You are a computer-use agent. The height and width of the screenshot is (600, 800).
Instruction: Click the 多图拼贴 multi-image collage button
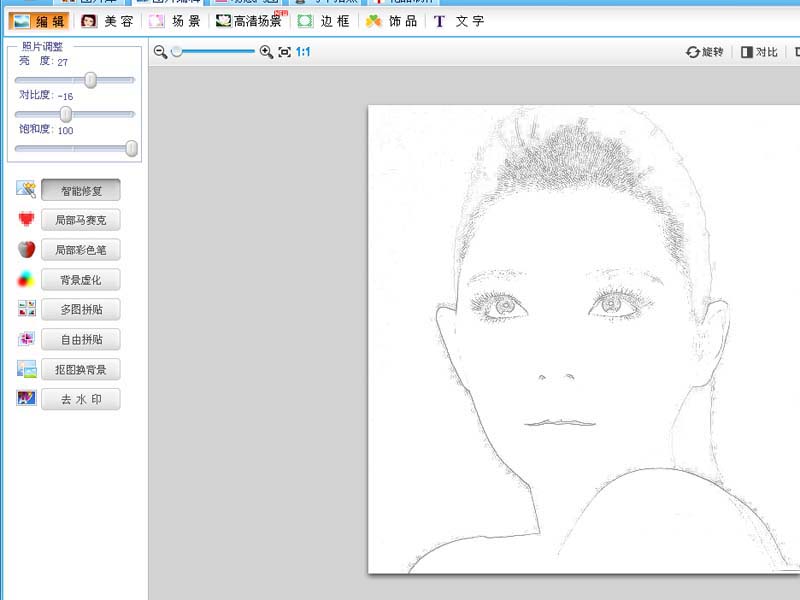click(x=81, y=309)
